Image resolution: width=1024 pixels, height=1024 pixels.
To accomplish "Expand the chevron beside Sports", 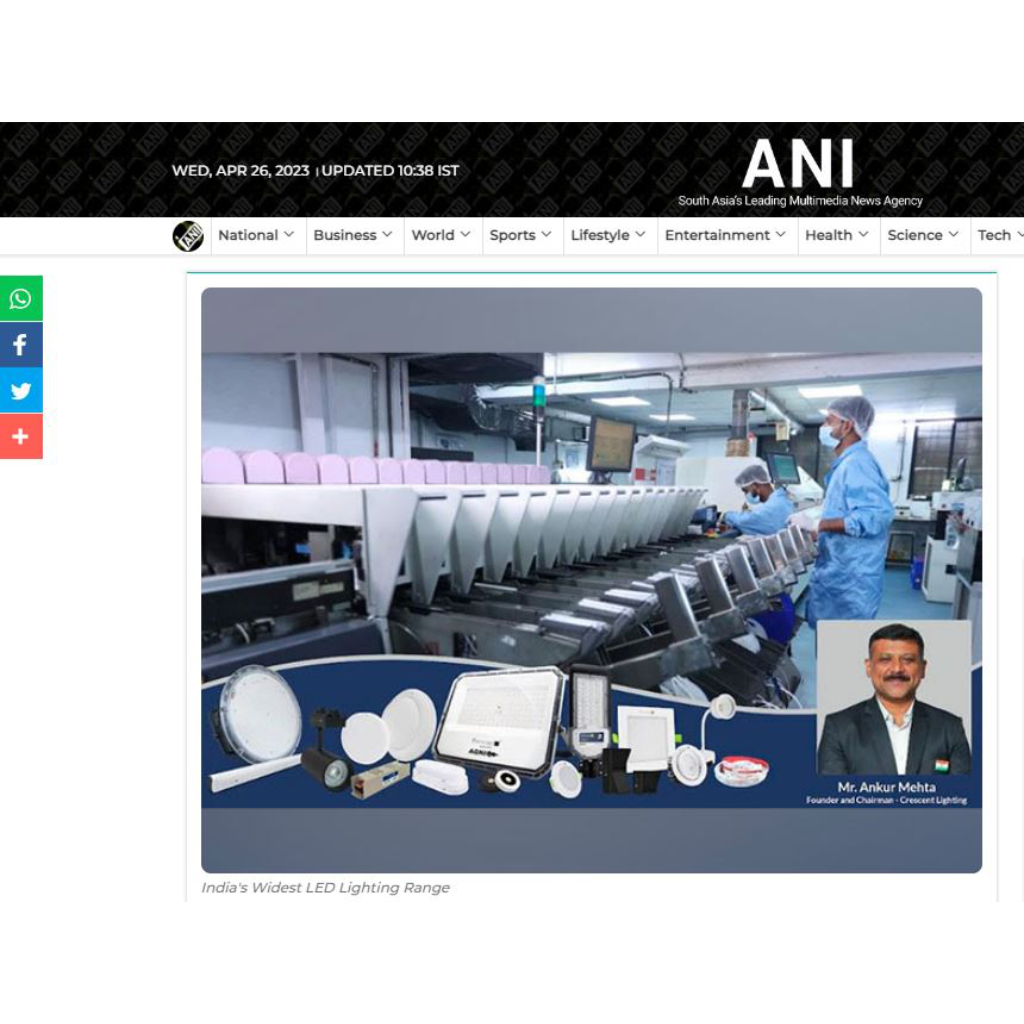I will click(546, 234).
